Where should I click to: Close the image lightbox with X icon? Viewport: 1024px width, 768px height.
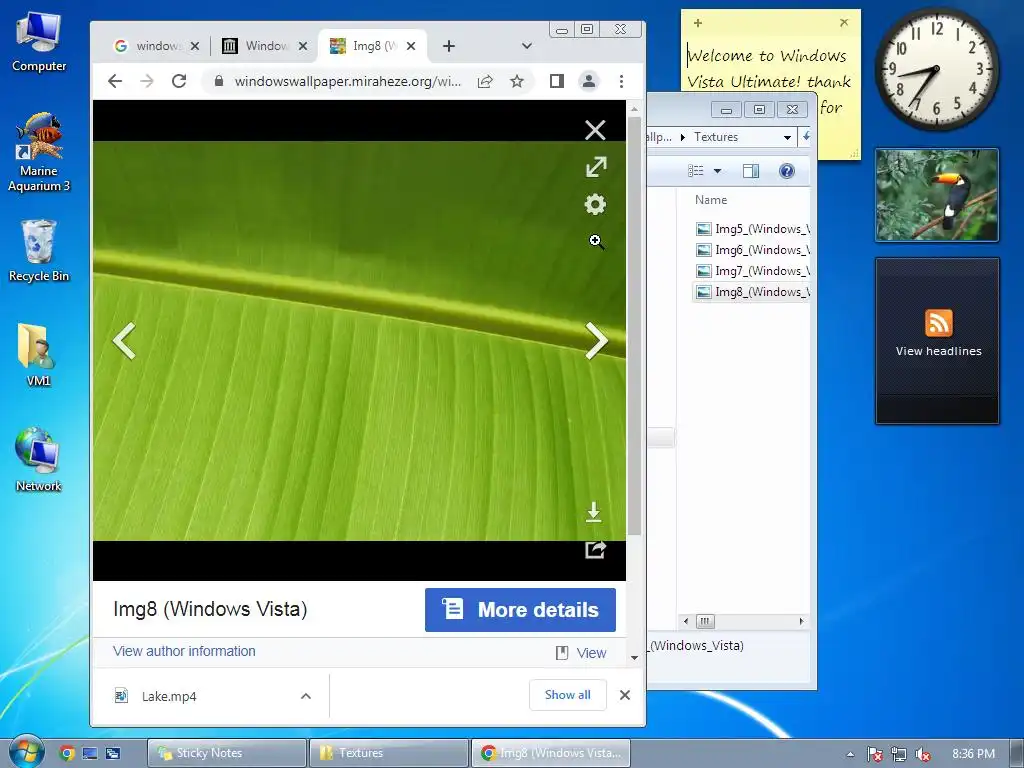595,130
